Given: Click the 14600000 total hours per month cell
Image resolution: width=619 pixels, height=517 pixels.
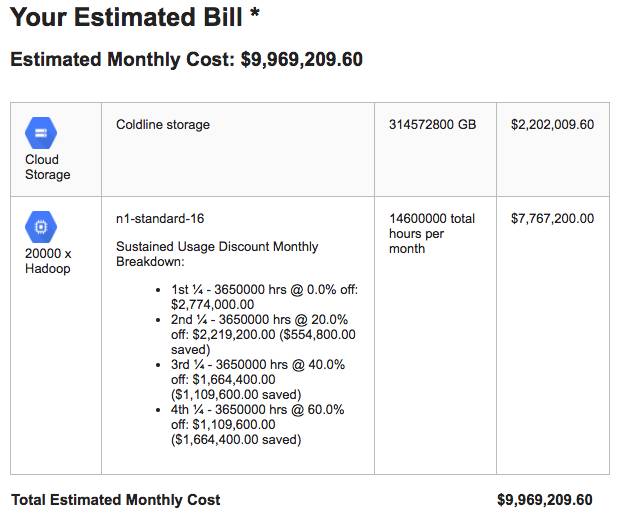Looking at the screenshot, I should [432, 233].
